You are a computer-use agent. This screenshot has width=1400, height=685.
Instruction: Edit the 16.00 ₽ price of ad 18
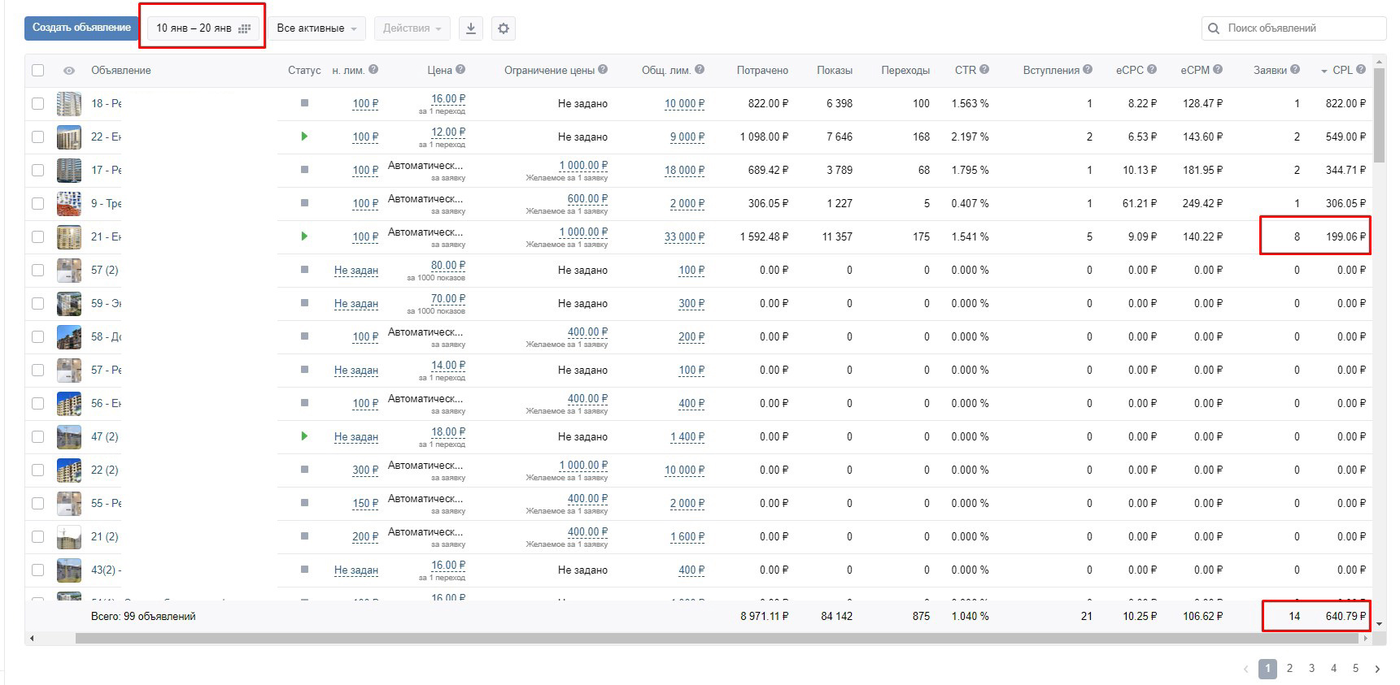(449, 98)
